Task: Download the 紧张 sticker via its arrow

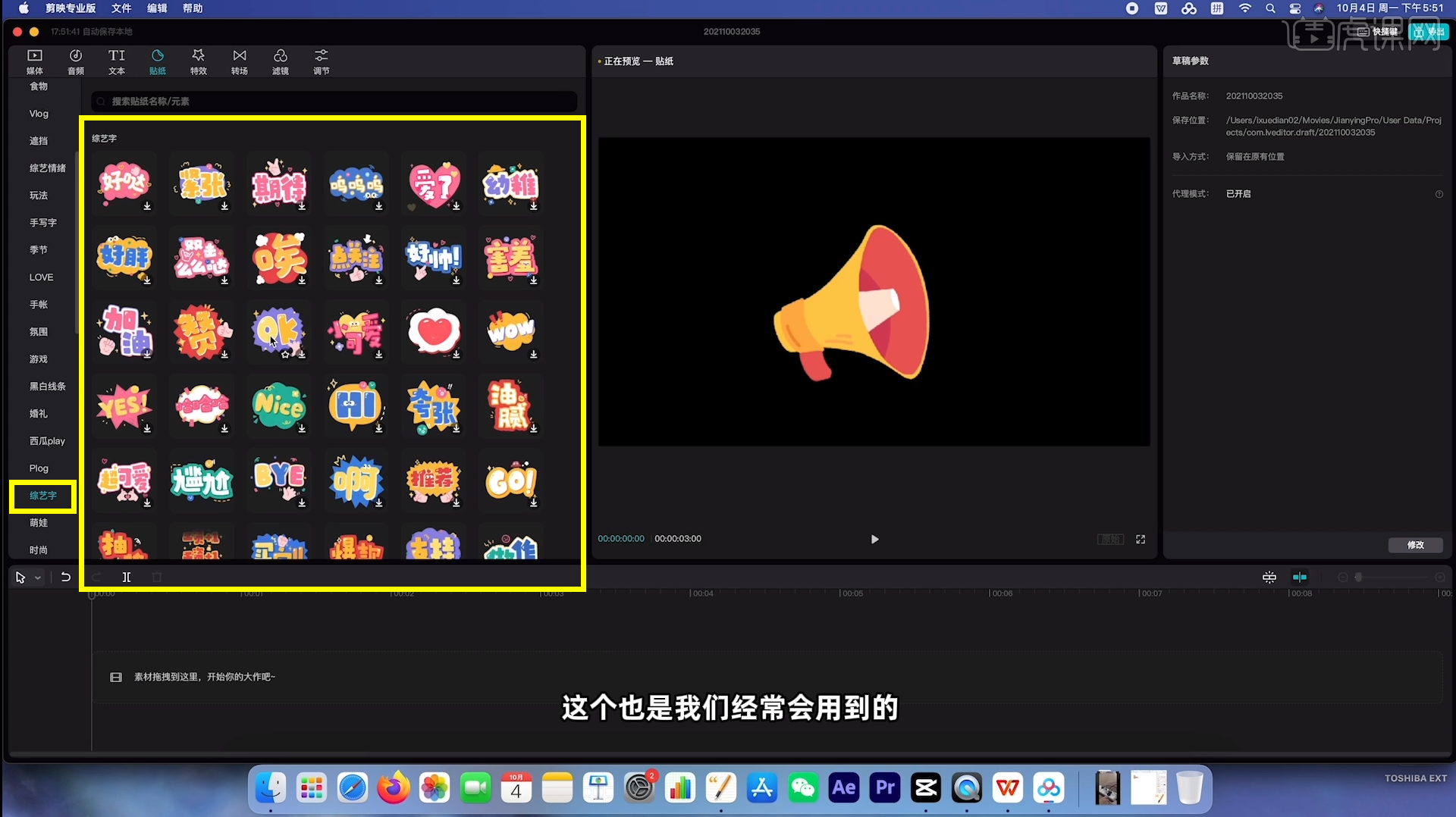Action: [x=224, y=206]
